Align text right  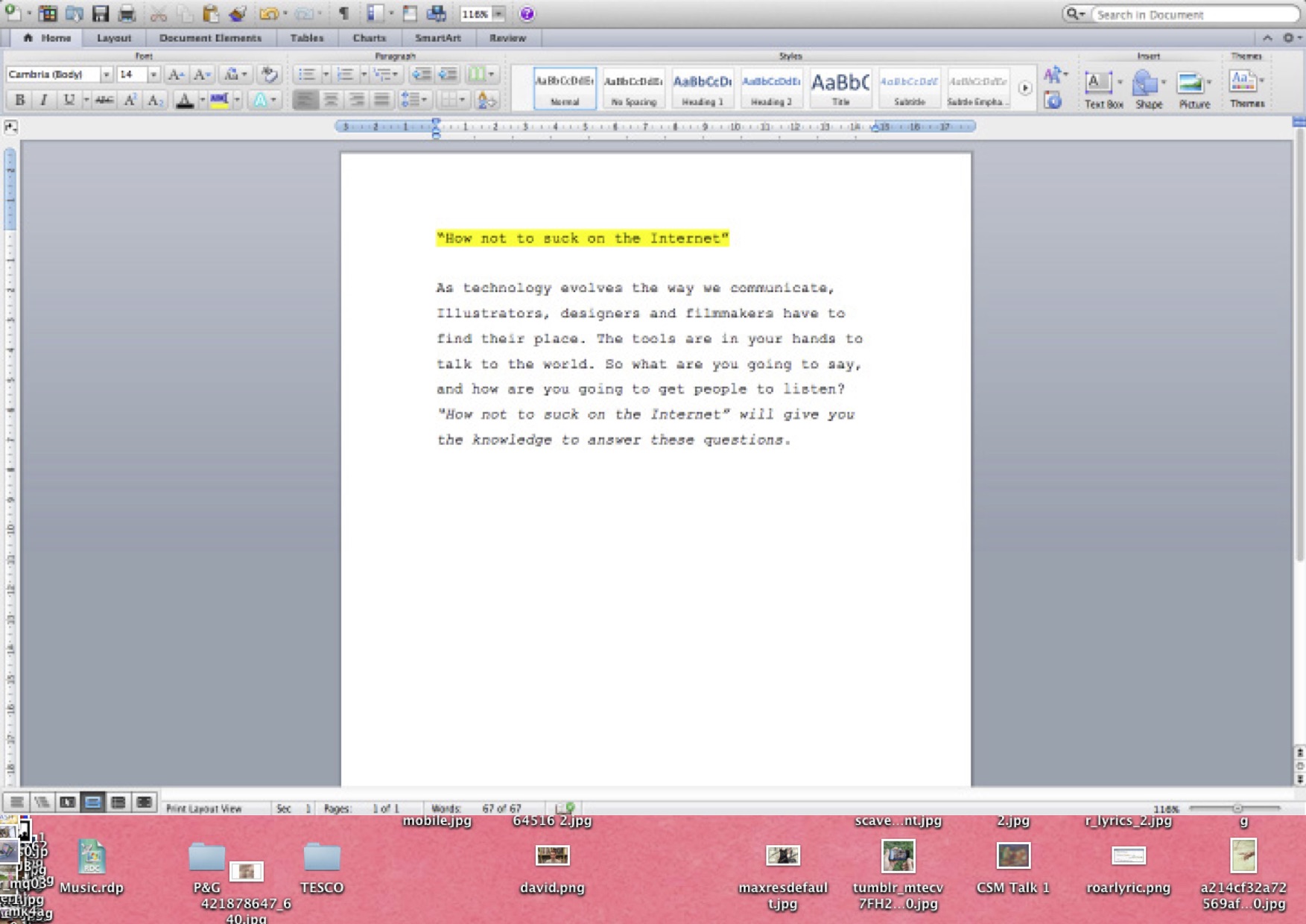[x=357, y=100]
